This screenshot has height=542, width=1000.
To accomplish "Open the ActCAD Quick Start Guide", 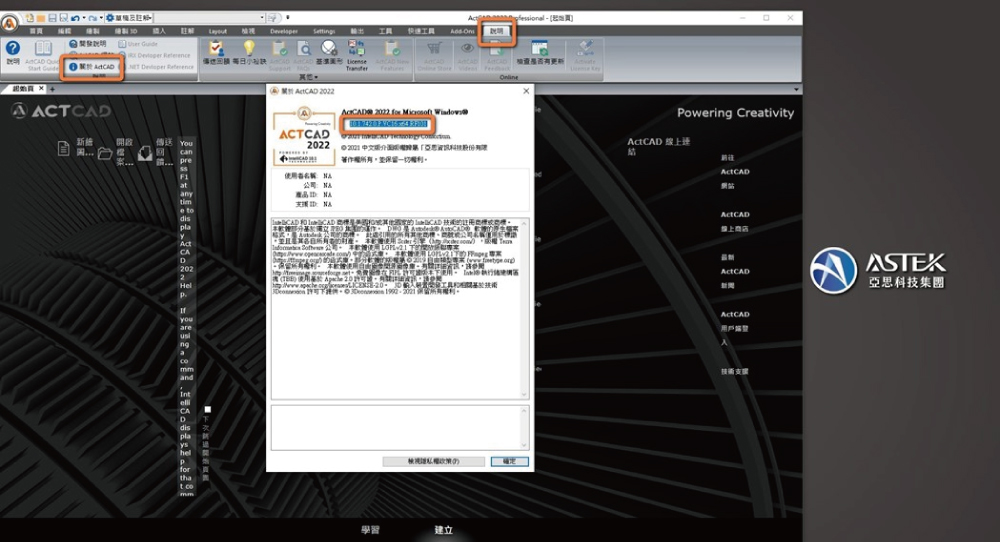I will pyautogui.click(x=43, y=55).
